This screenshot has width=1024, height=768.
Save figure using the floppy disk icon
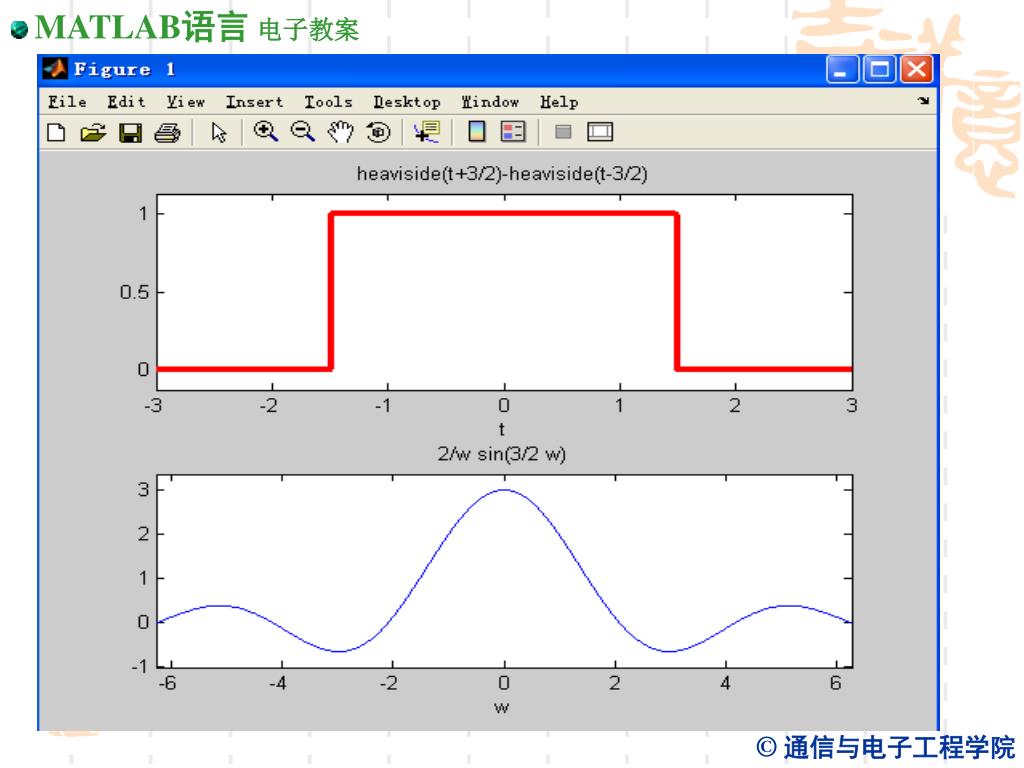(x=131, y=133)
